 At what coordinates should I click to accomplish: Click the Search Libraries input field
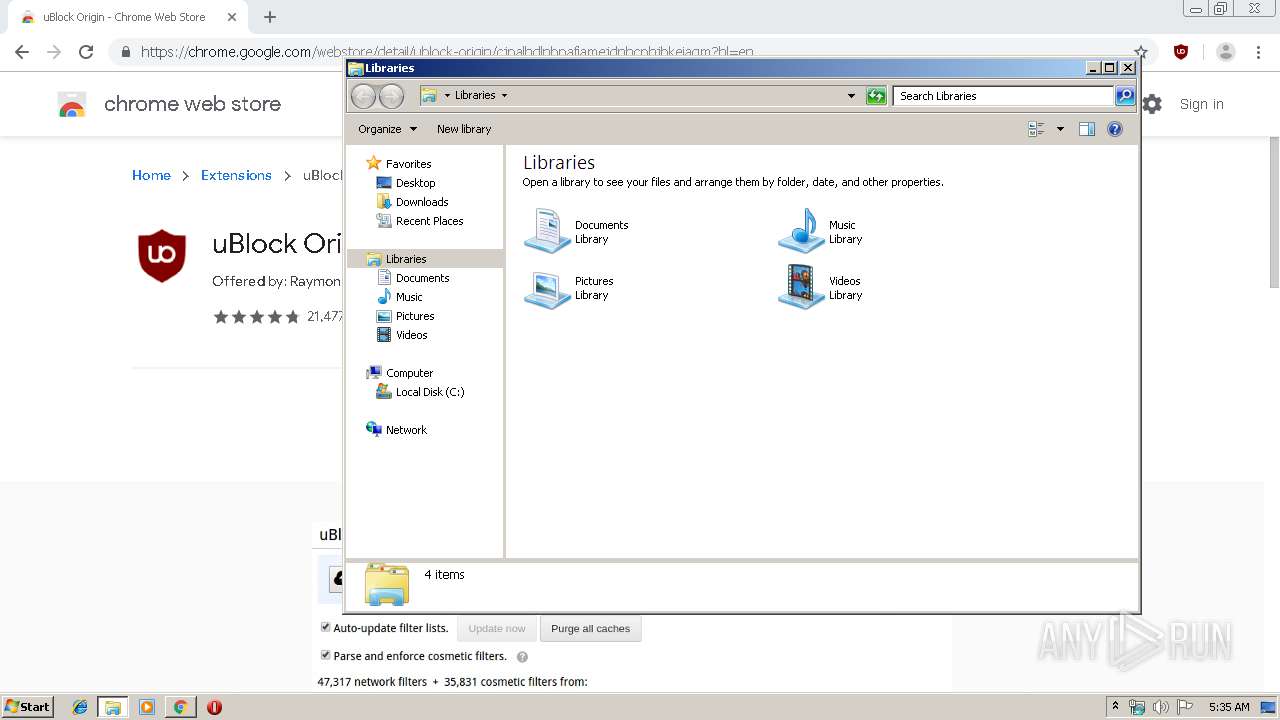pyautogui.click(x=1002, y=96)
